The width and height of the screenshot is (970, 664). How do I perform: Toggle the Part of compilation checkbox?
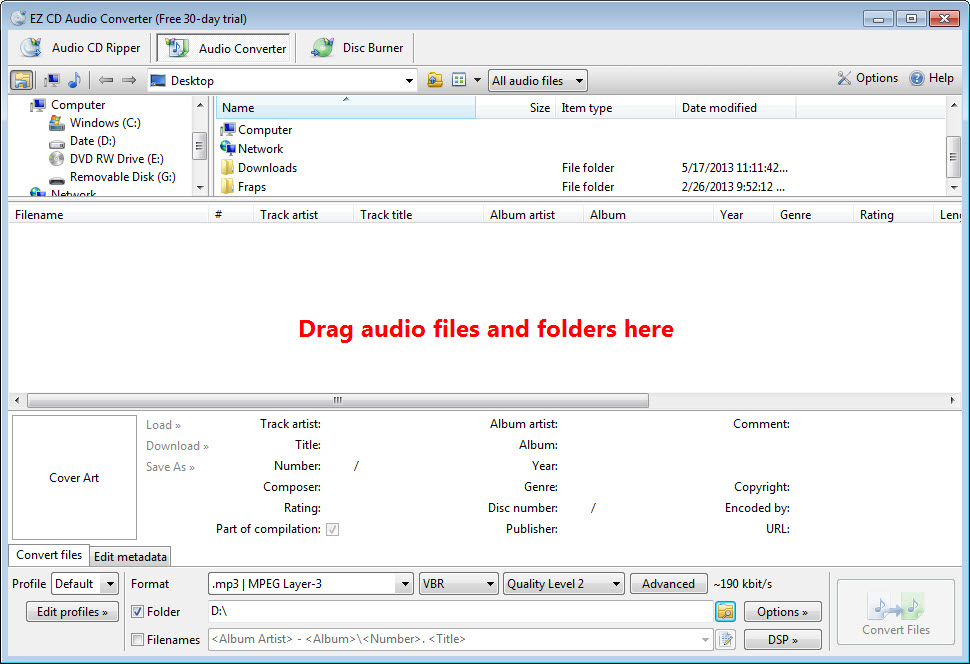coord(333,529)
